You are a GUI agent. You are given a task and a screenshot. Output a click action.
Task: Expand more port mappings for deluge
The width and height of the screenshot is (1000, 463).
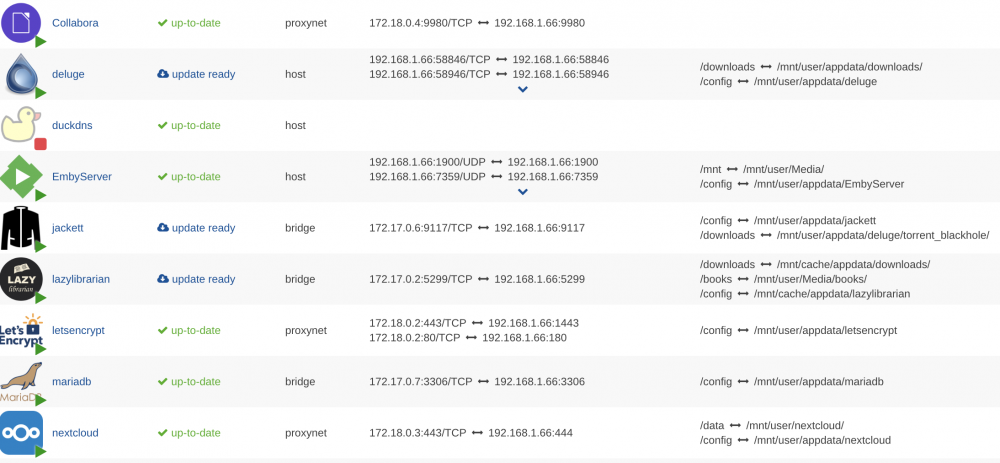point(522,89)
